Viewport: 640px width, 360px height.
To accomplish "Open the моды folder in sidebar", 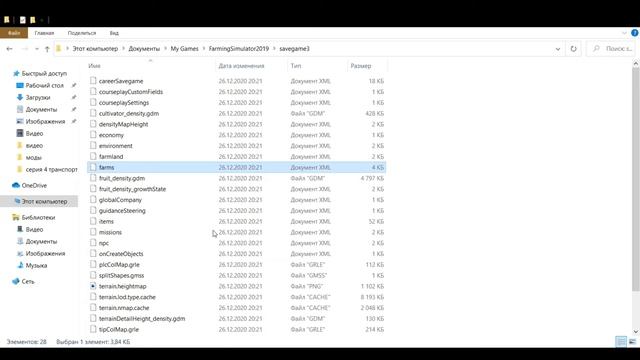I will (x=33, y=157).
